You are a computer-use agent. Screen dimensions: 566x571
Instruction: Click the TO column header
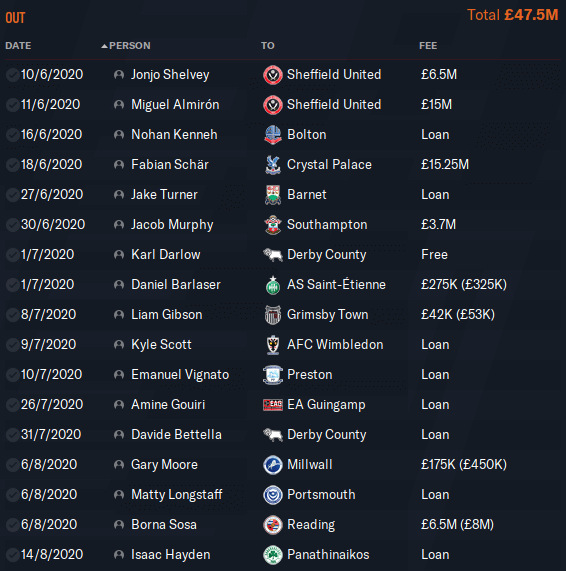click(267, 46)
